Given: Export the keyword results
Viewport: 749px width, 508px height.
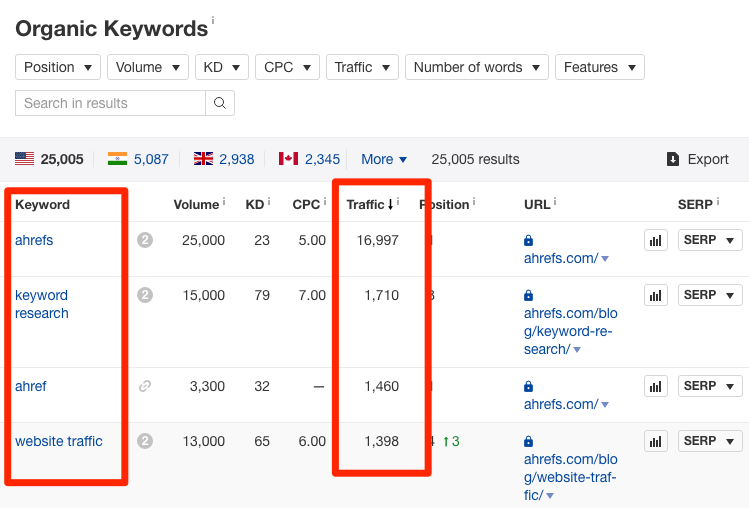Looking at the screenshot, I should tap(697, 159).
